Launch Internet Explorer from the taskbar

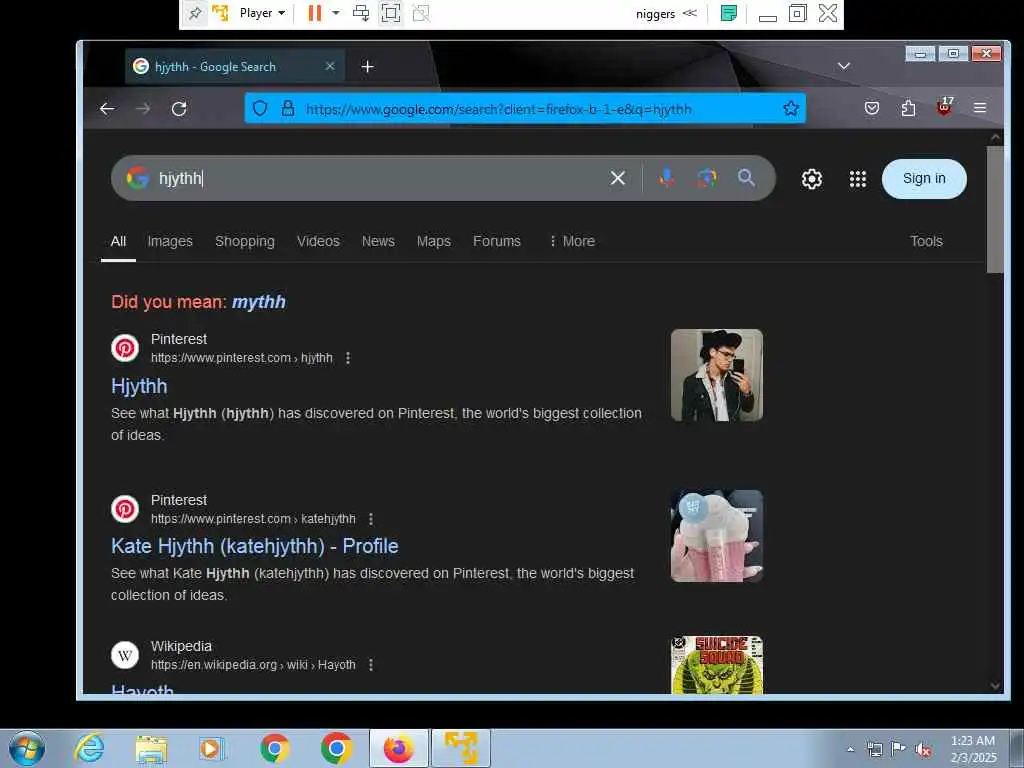coord(89,748)
